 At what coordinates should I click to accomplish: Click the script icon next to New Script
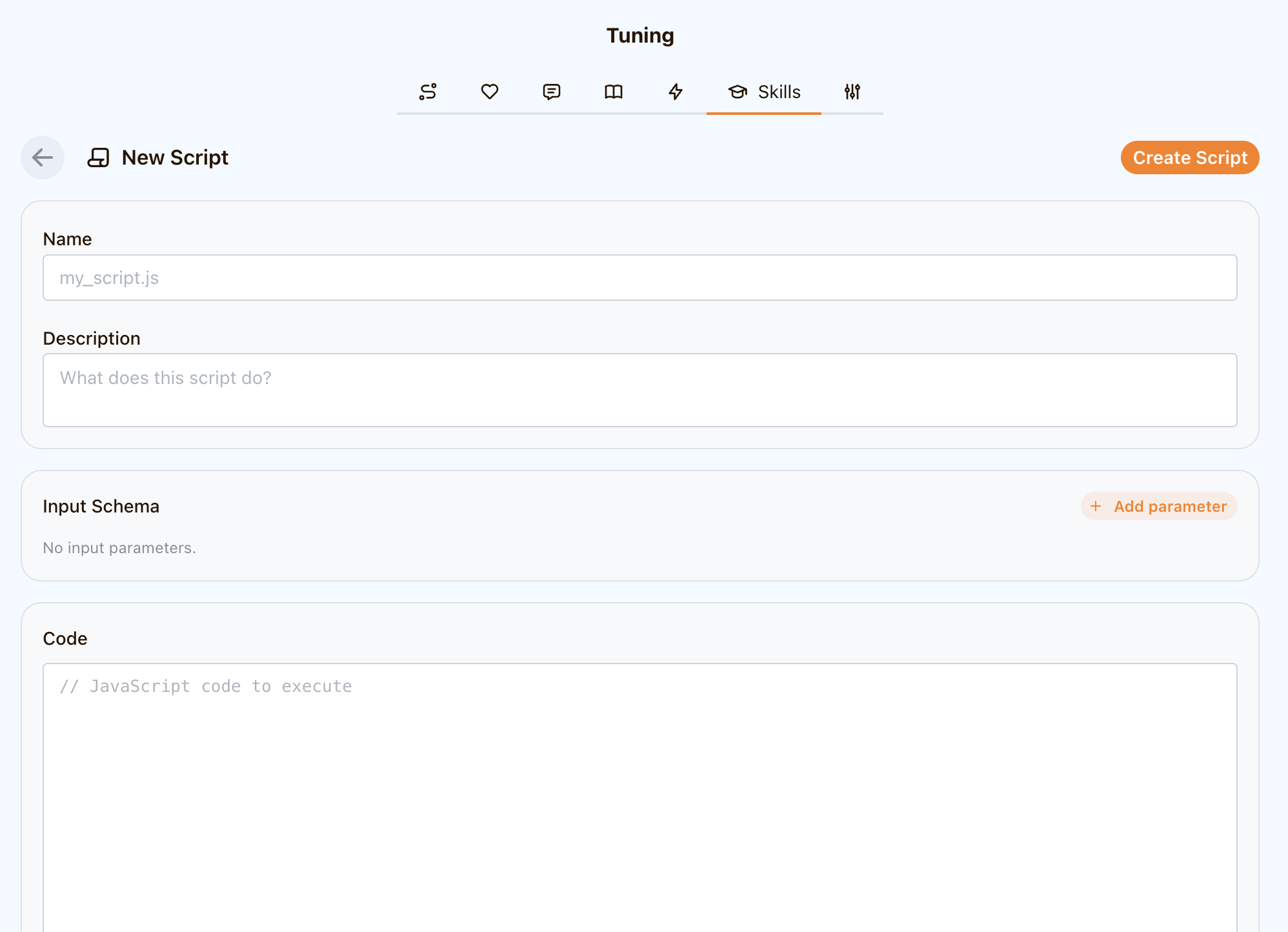click(x=99, y=157)
